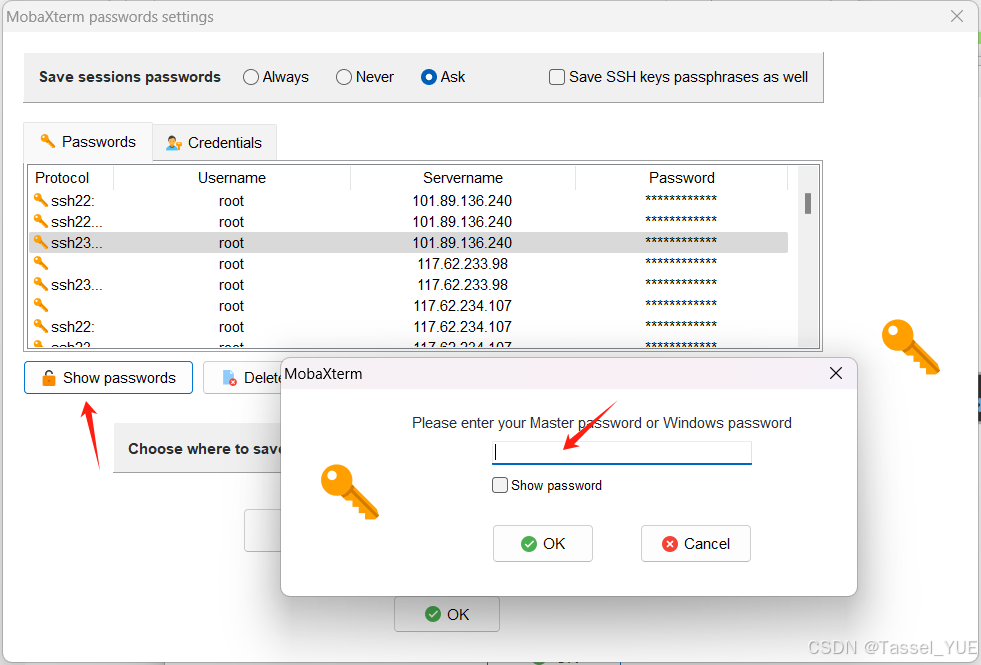Click root username in the top ssh22: row
Screen dimensions: 981x665
point(231,201)
